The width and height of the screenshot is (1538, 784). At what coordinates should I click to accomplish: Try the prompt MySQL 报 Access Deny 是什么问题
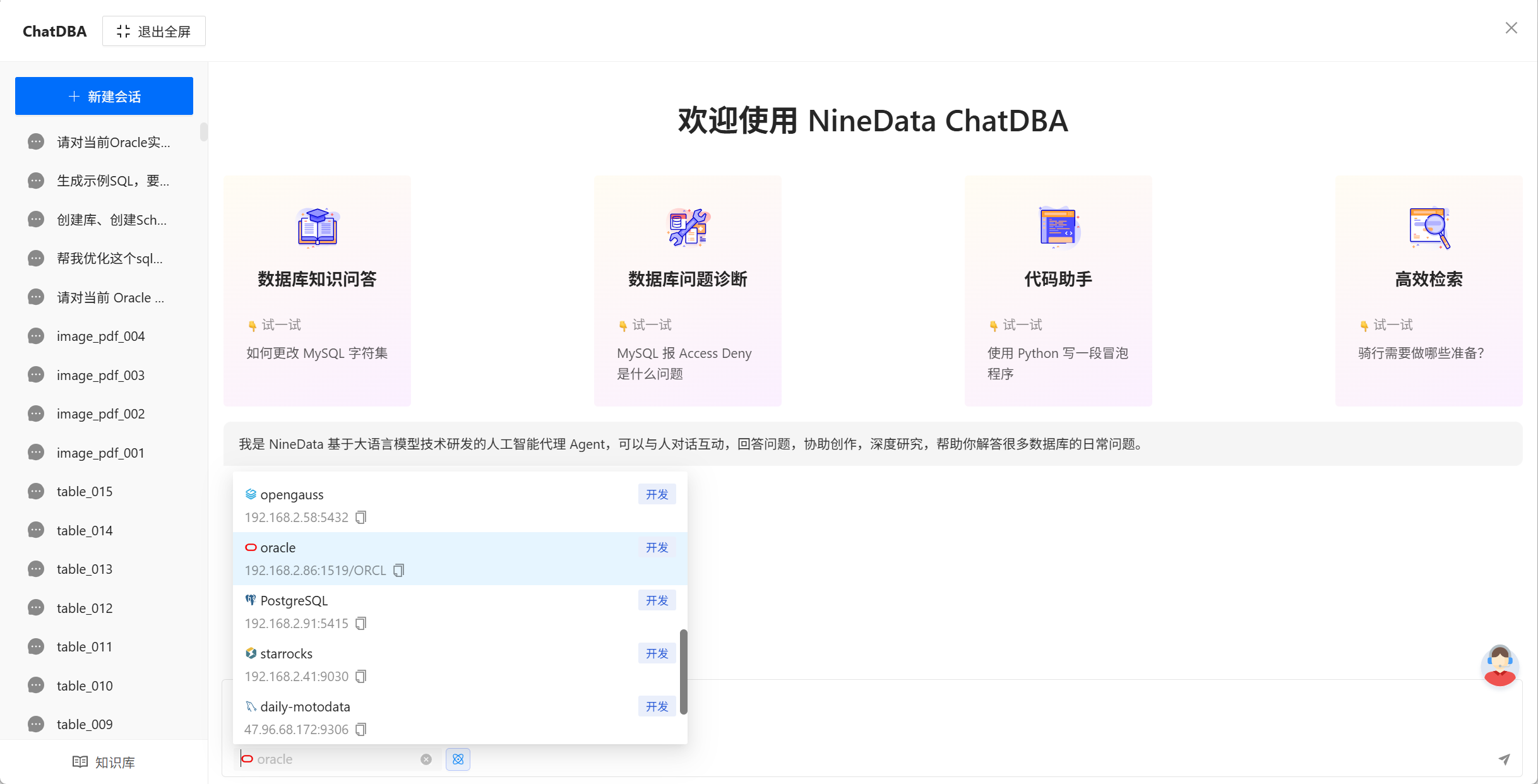(684, 364)
